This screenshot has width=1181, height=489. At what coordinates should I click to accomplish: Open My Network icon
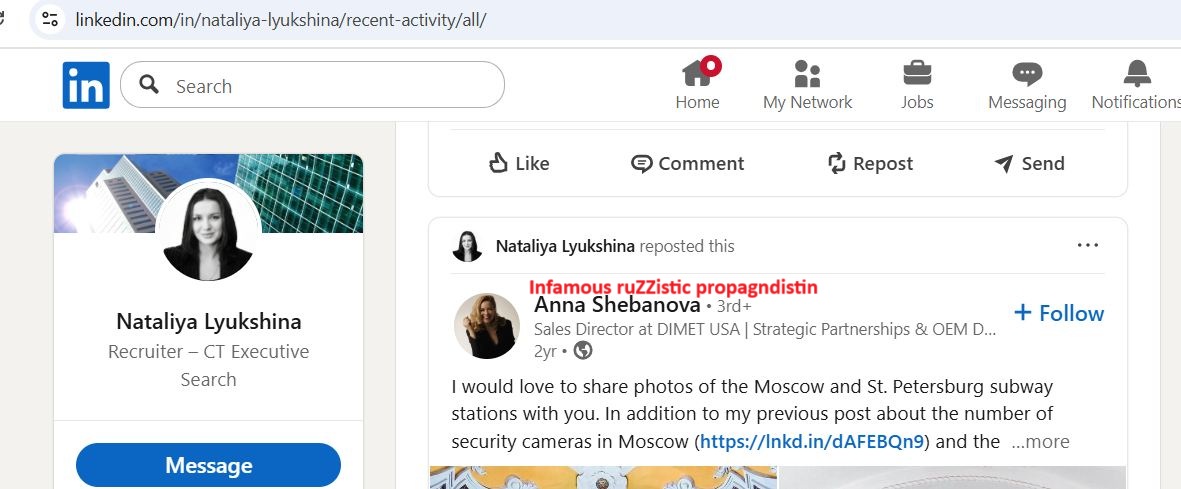pyautogui.click(x=807, y=74)
